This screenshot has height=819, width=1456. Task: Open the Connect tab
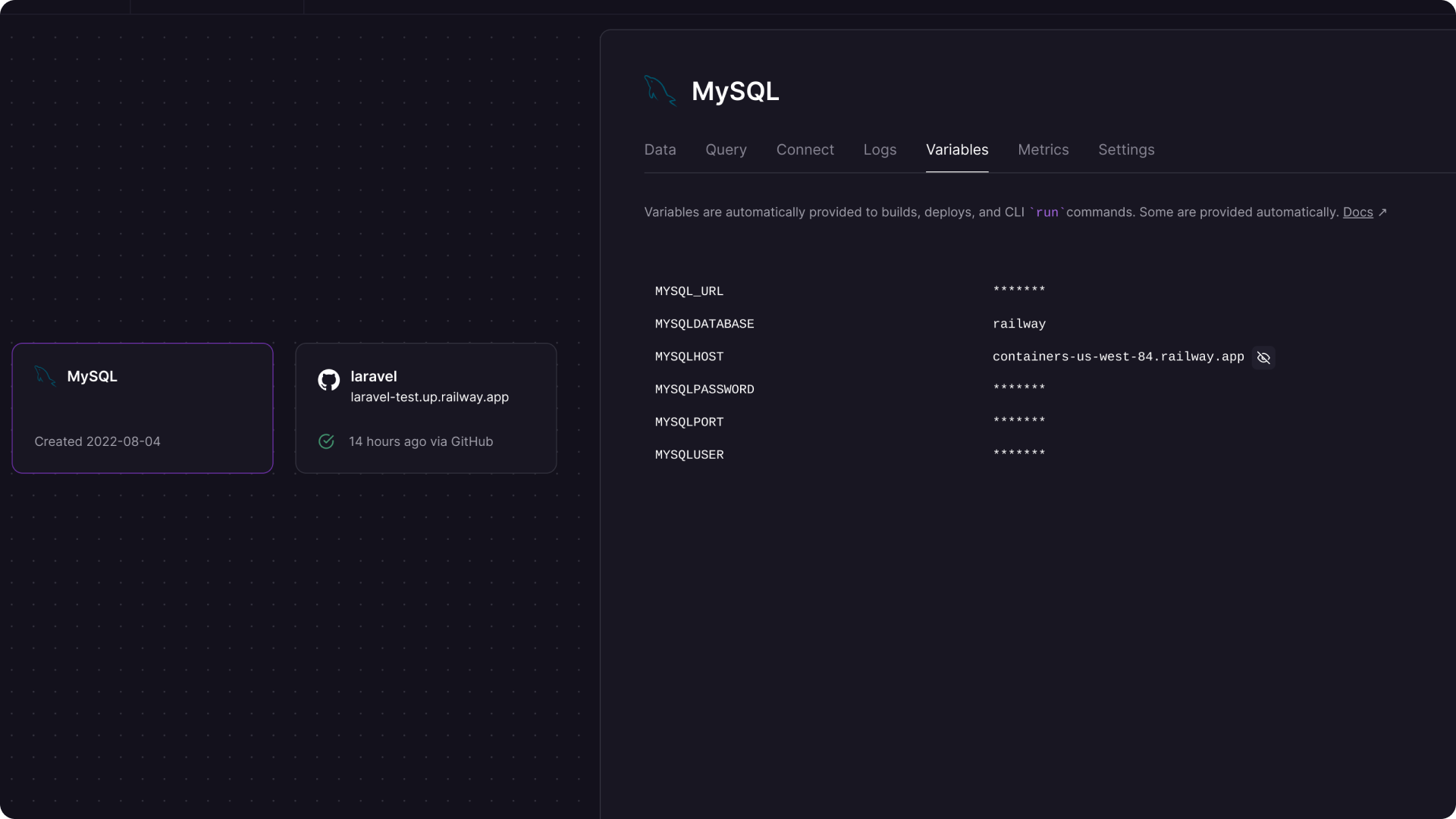tap(805, 149)
